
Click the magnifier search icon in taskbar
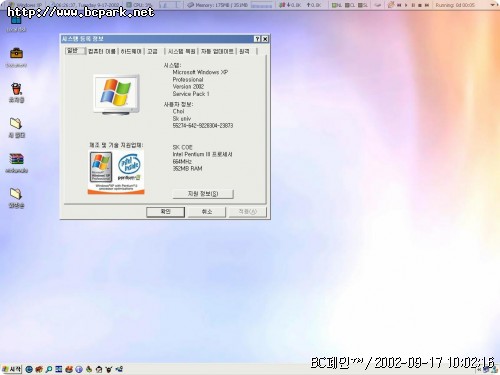coord(49,369)
